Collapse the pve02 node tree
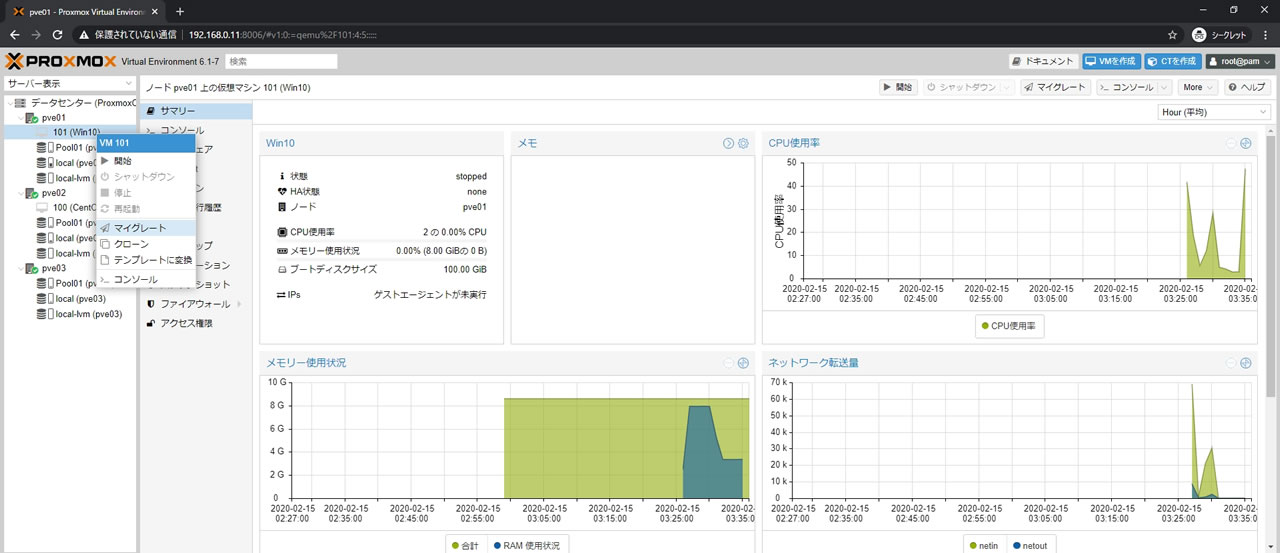 tap(21, 193)
